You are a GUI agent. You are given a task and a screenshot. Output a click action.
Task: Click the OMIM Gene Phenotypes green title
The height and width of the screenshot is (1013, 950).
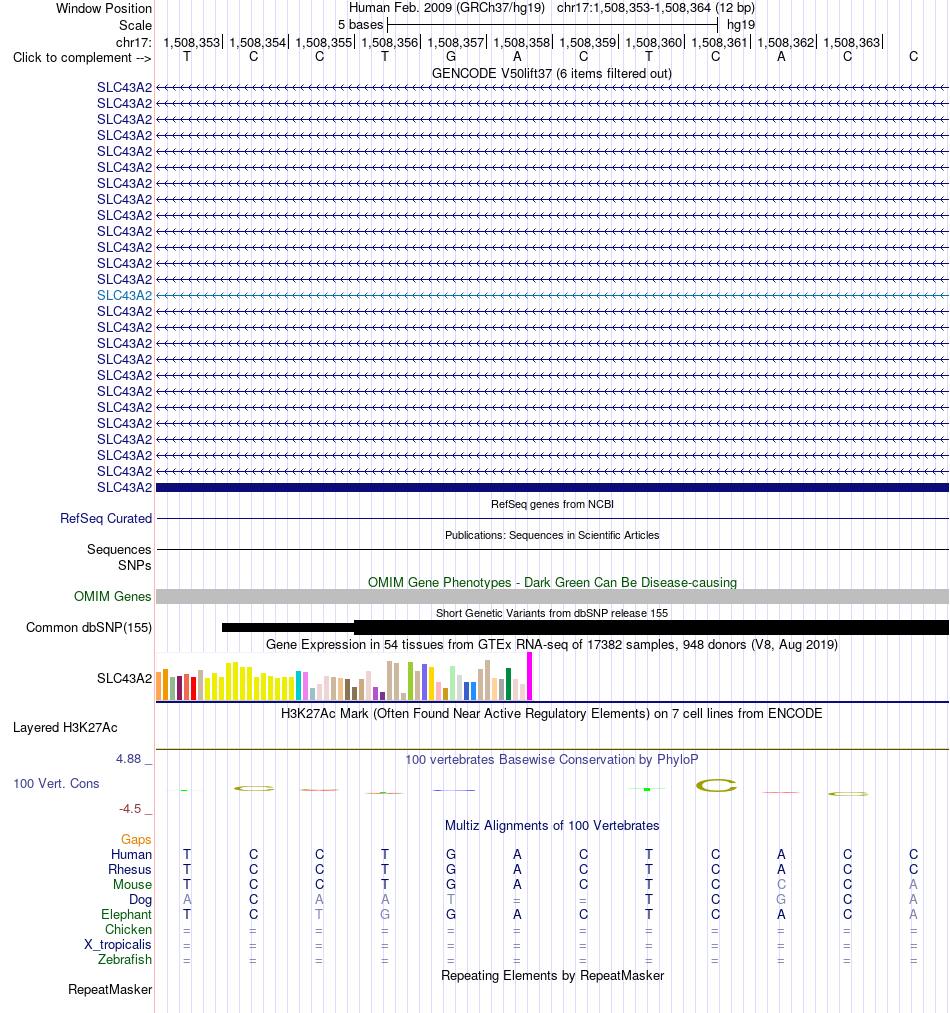(552, 582)
